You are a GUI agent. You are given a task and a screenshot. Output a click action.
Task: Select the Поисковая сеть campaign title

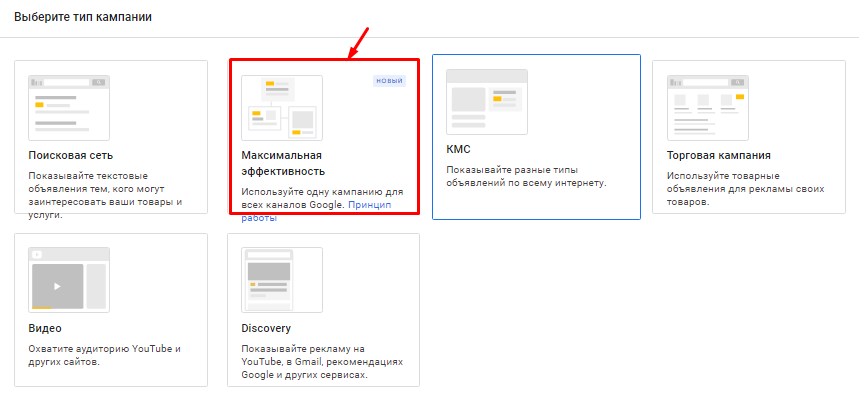pos(71,155)
